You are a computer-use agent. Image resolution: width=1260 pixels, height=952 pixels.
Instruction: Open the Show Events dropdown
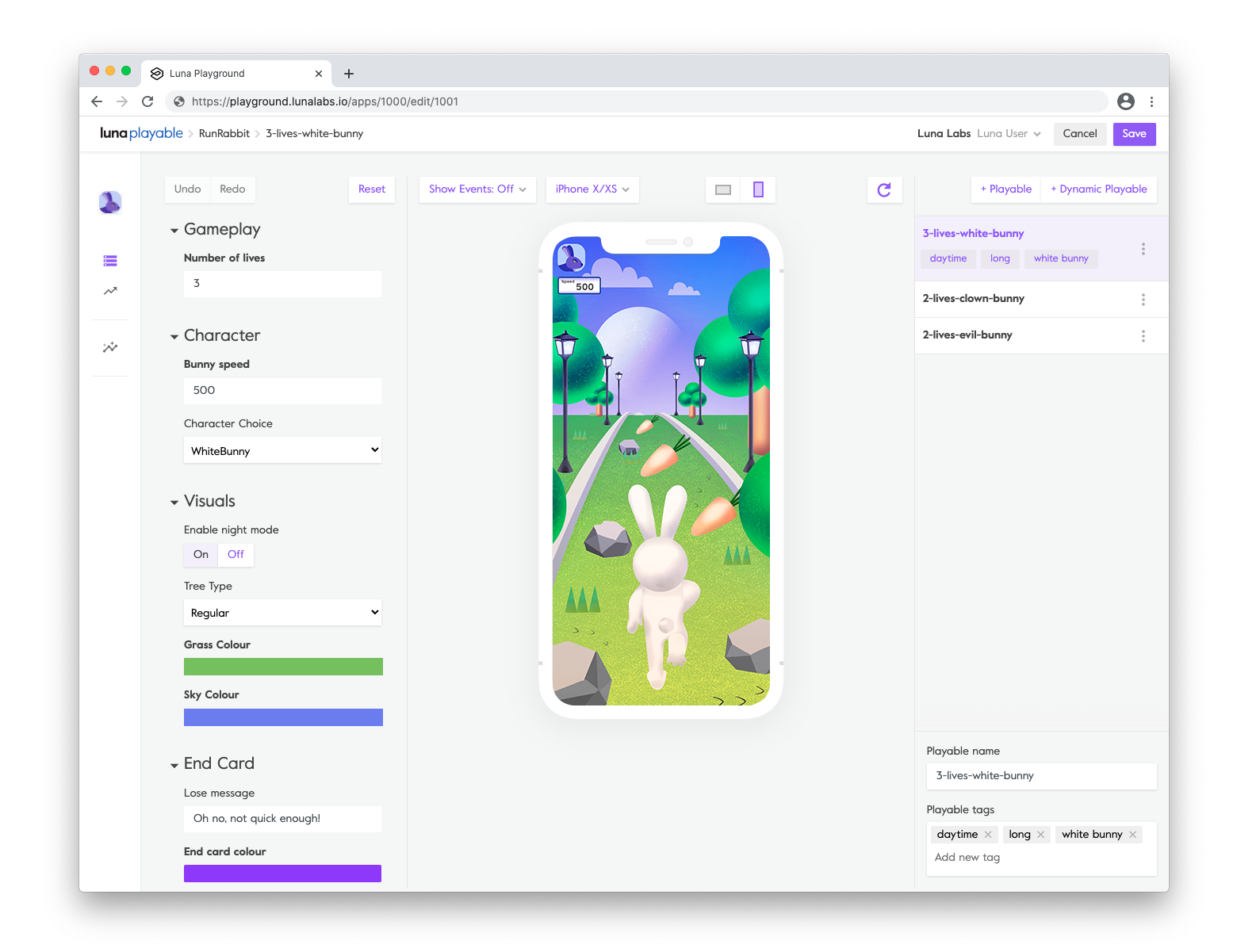coord(477,189)
